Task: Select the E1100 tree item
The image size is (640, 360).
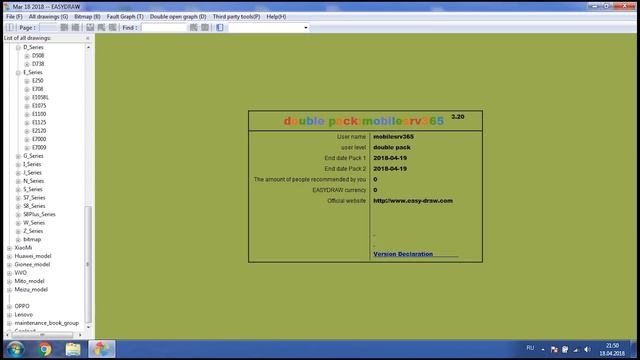Action: (x=39, y=114)
